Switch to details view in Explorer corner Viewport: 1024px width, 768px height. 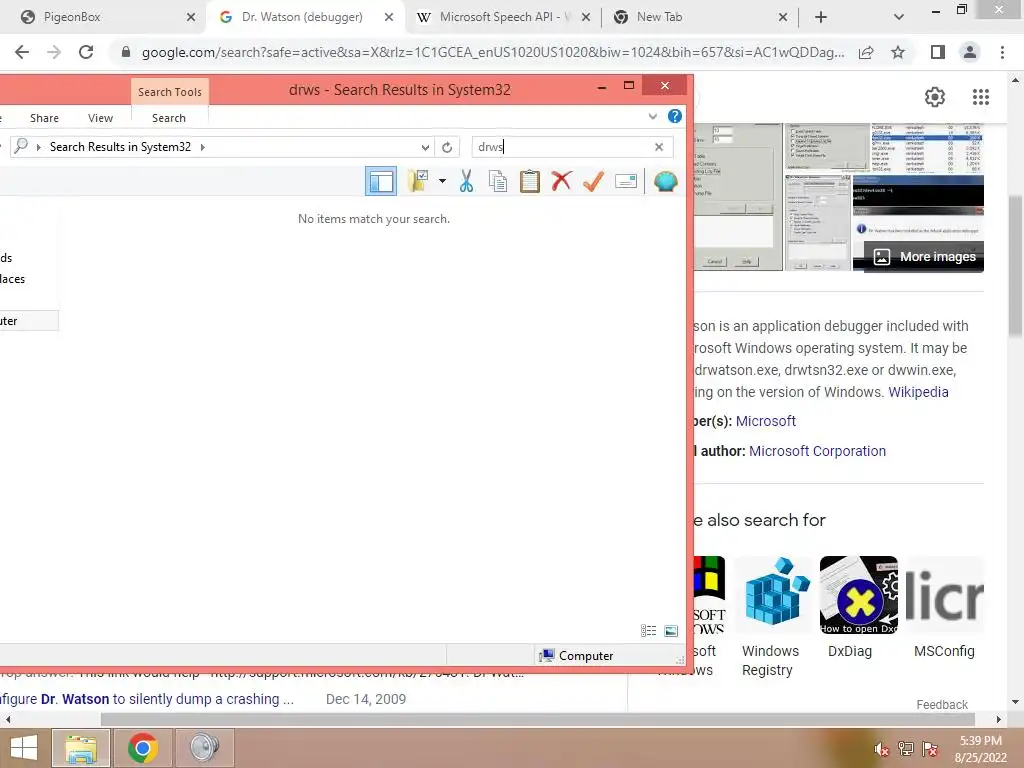point(648,630)
